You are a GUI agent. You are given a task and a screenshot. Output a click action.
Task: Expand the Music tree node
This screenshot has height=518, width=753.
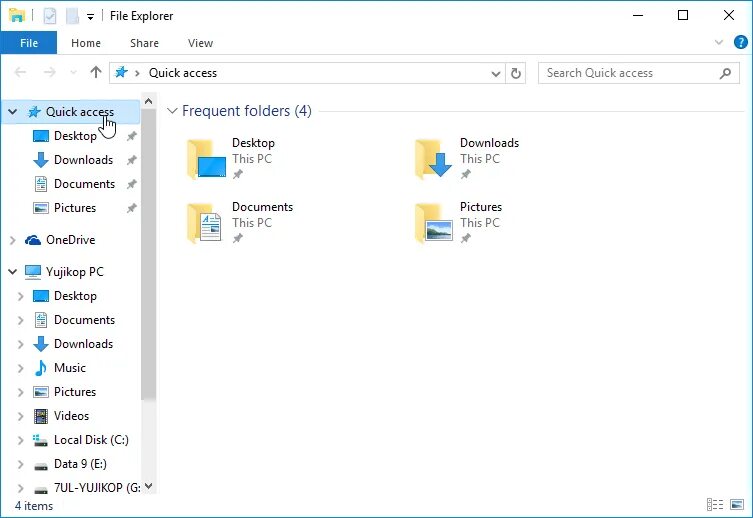[x=21, y=368]
